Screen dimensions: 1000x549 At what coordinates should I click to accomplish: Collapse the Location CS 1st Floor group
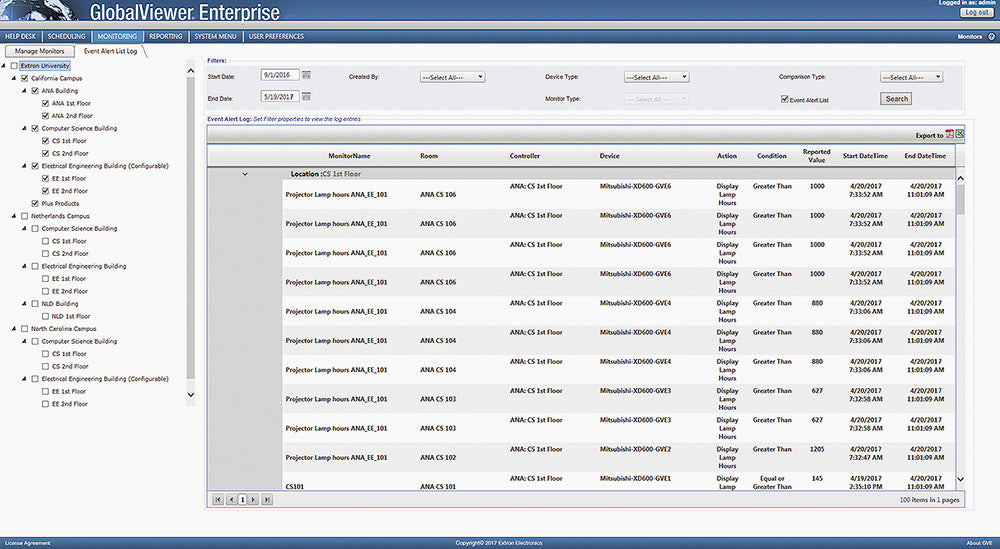(x=245, y=174)
